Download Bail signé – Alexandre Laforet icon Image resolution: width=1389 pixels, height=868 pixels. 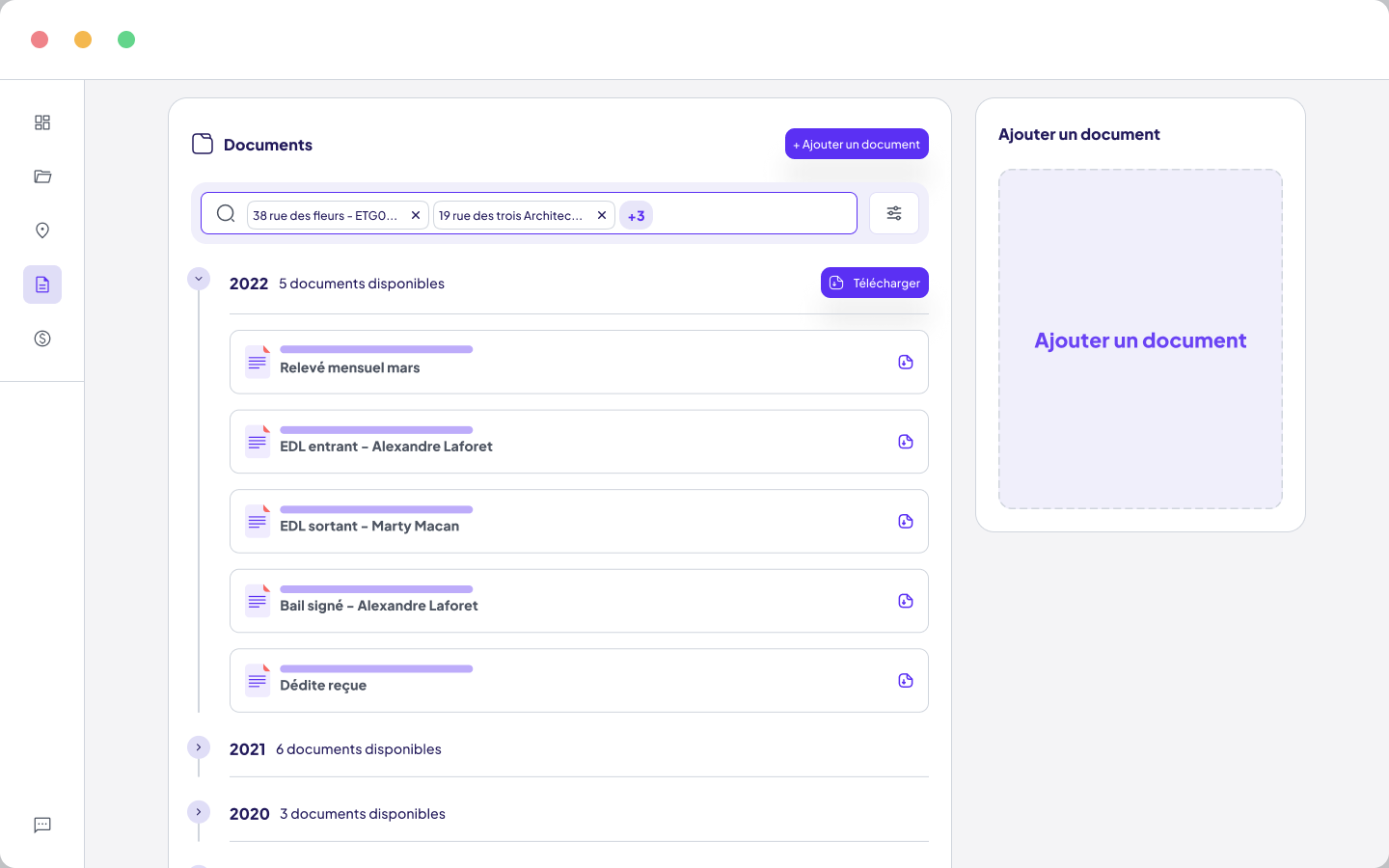(x=906, y=601)
